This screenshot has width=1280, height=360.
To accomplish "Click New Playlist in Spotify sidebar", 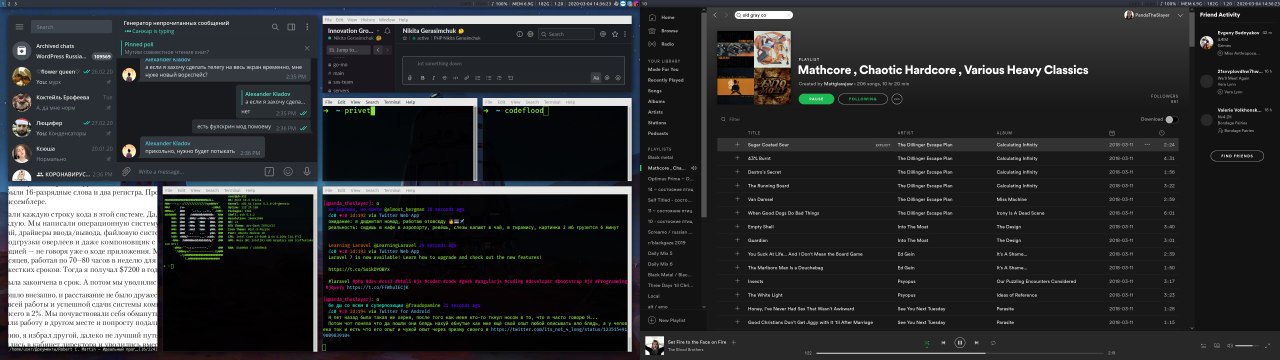I will pyautogui.click(x=668, y=320).
